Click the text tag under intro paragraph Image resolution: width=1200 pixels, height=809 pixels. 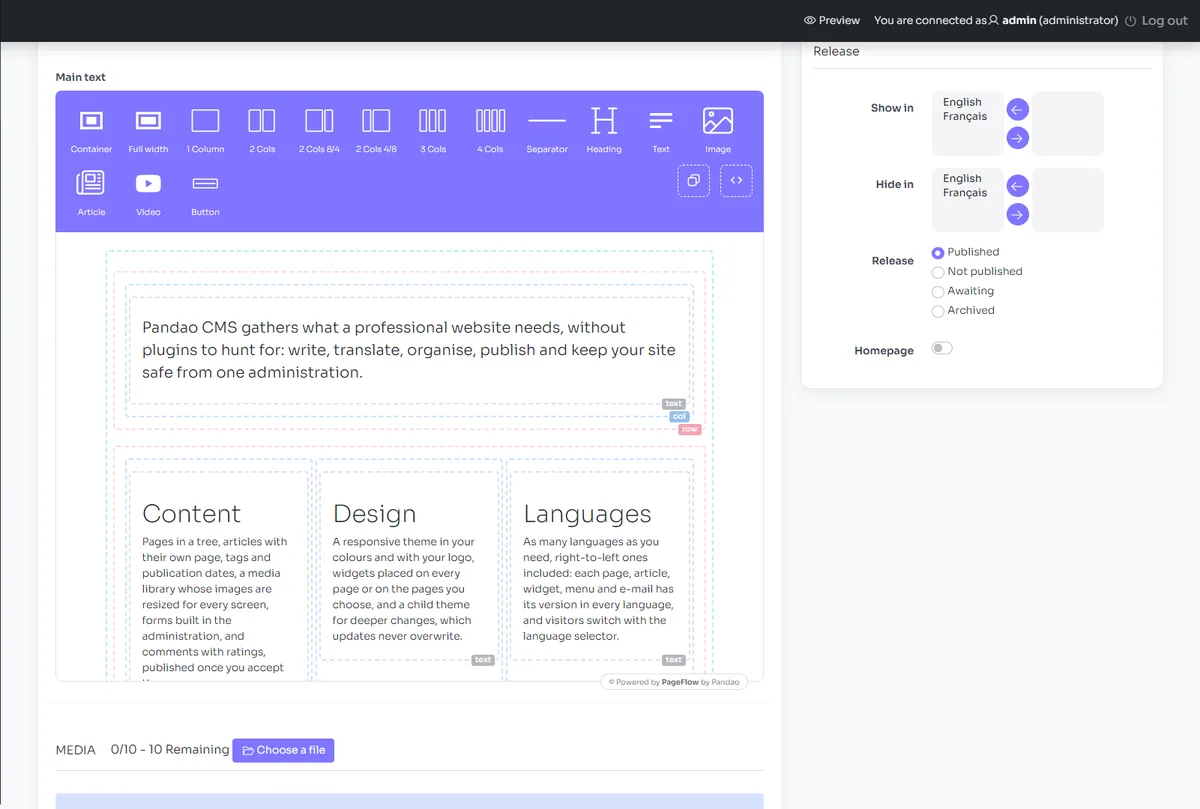(673, 404)
